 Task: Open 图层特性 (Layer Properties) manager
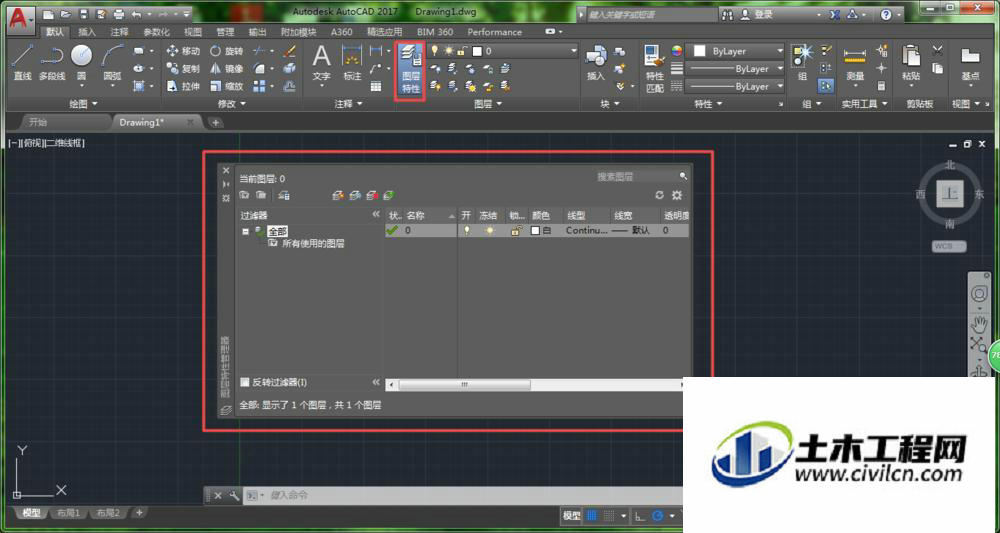410,69
